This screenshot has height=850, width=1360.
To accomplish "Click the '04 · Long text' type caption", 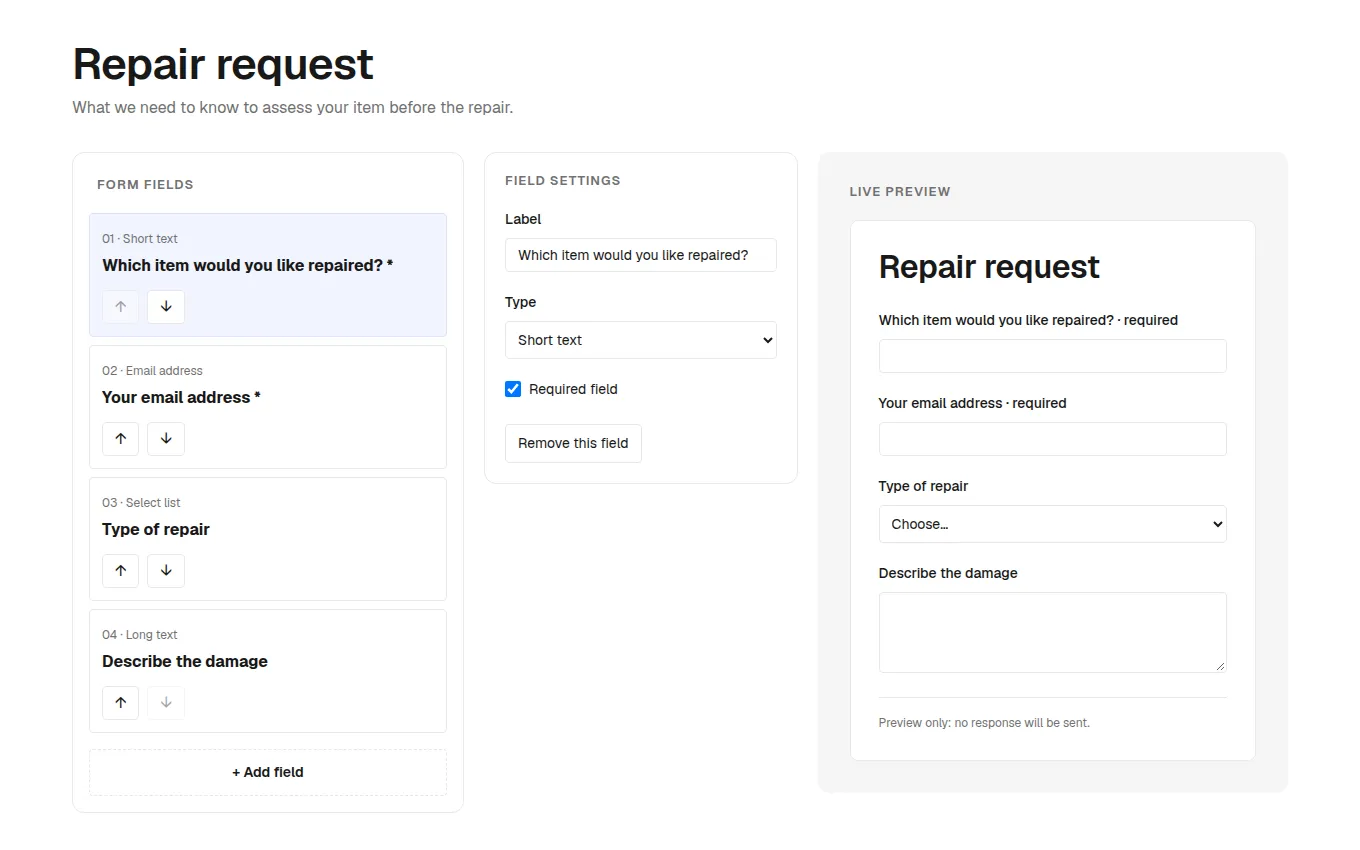I will 140,635.
